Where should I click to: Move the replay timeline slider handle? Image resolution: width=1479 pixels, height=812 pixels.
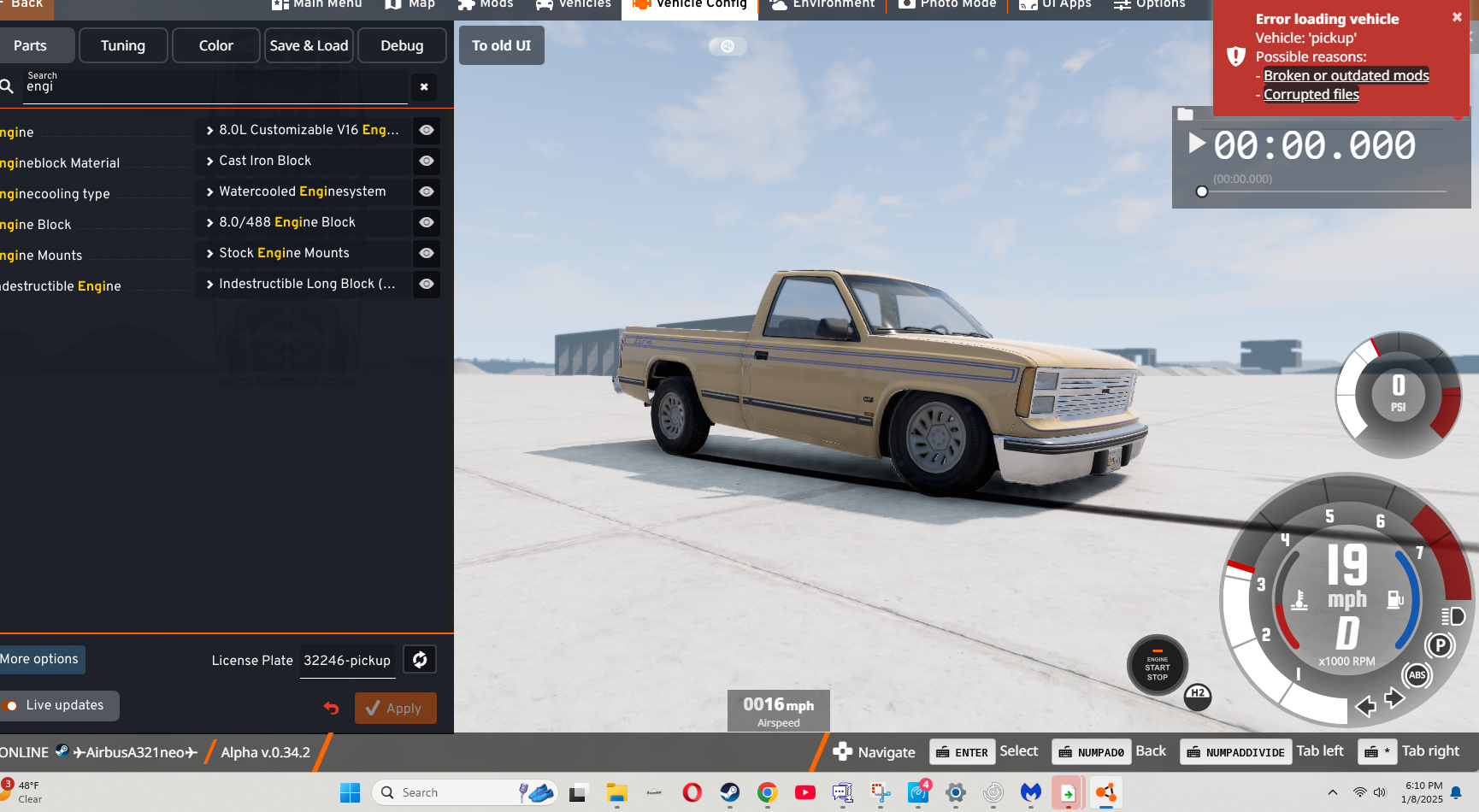[1202, 191]
